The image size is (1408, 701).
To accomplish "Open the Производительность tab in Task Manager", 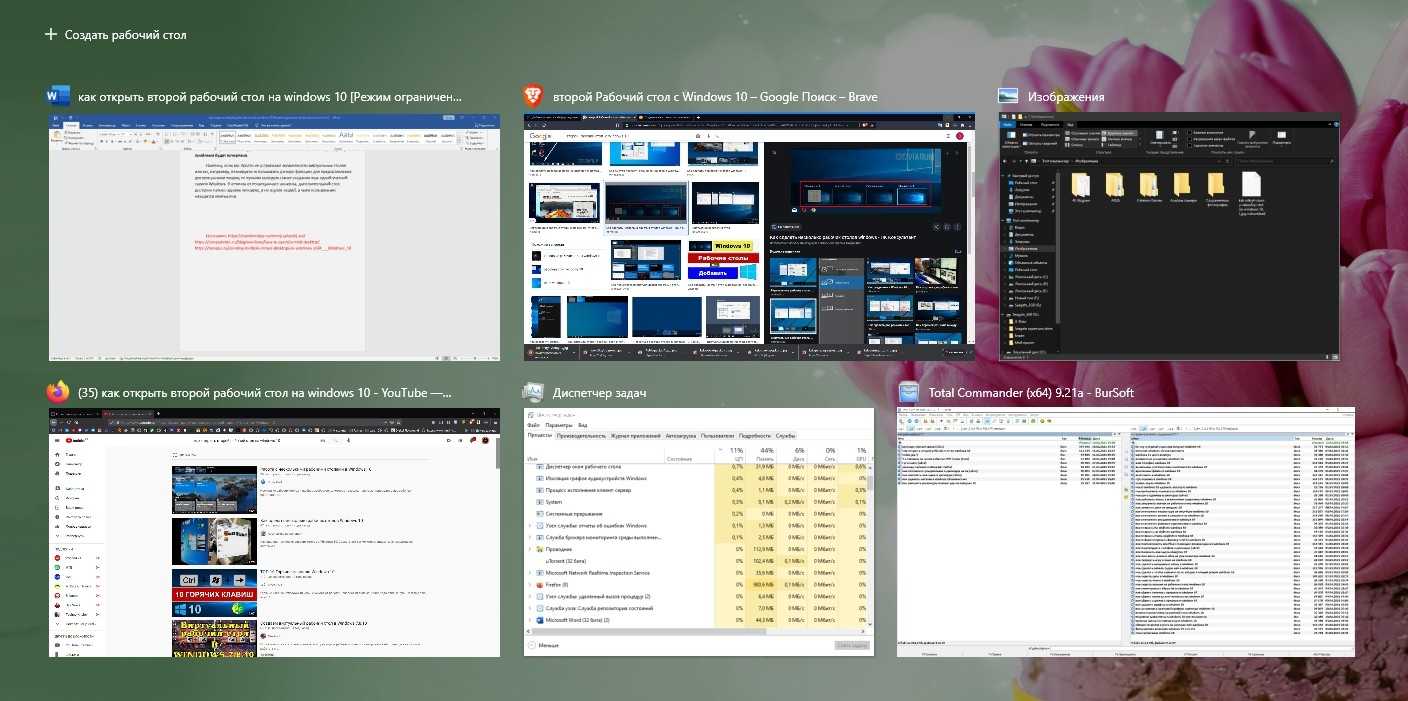I will tap(581, 436).
